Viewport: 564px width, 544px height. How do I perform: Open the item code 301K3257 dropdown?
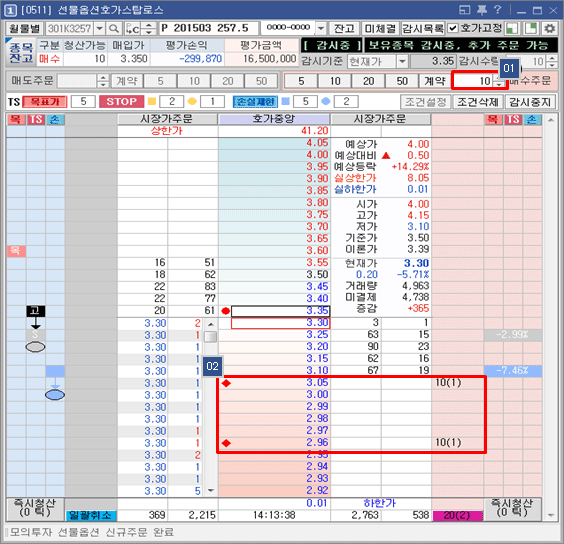tap(100, 28)
